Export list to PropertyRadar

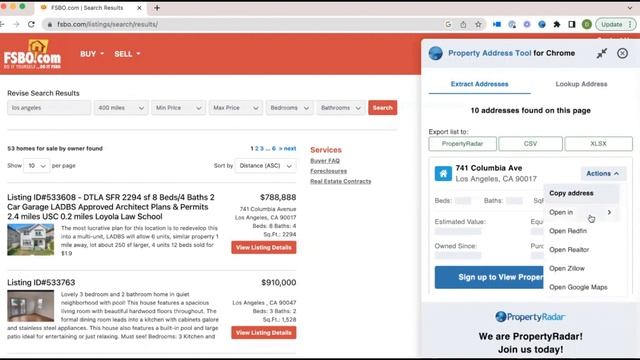coord(462,144)
